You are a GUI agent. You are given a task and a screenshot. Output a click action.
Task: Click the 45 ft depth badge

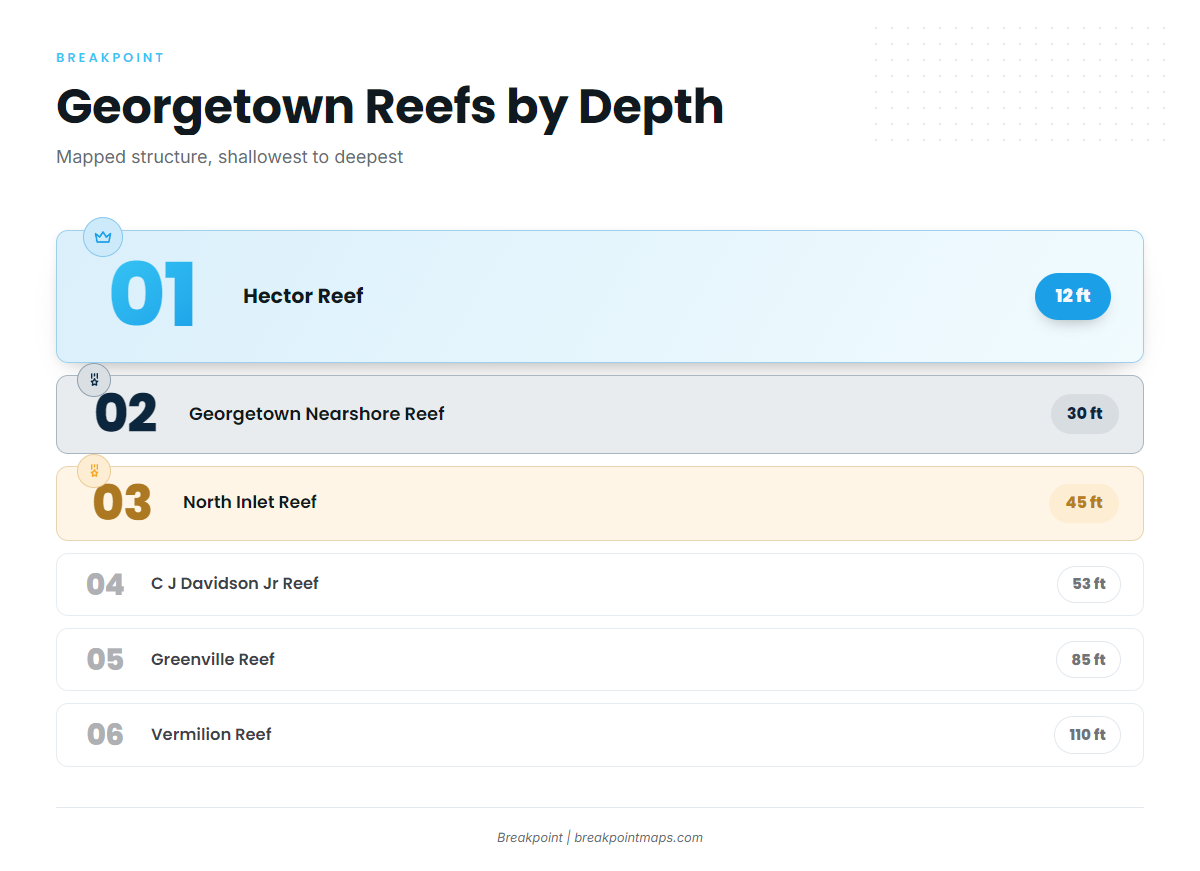click(x=1084, y=503)
